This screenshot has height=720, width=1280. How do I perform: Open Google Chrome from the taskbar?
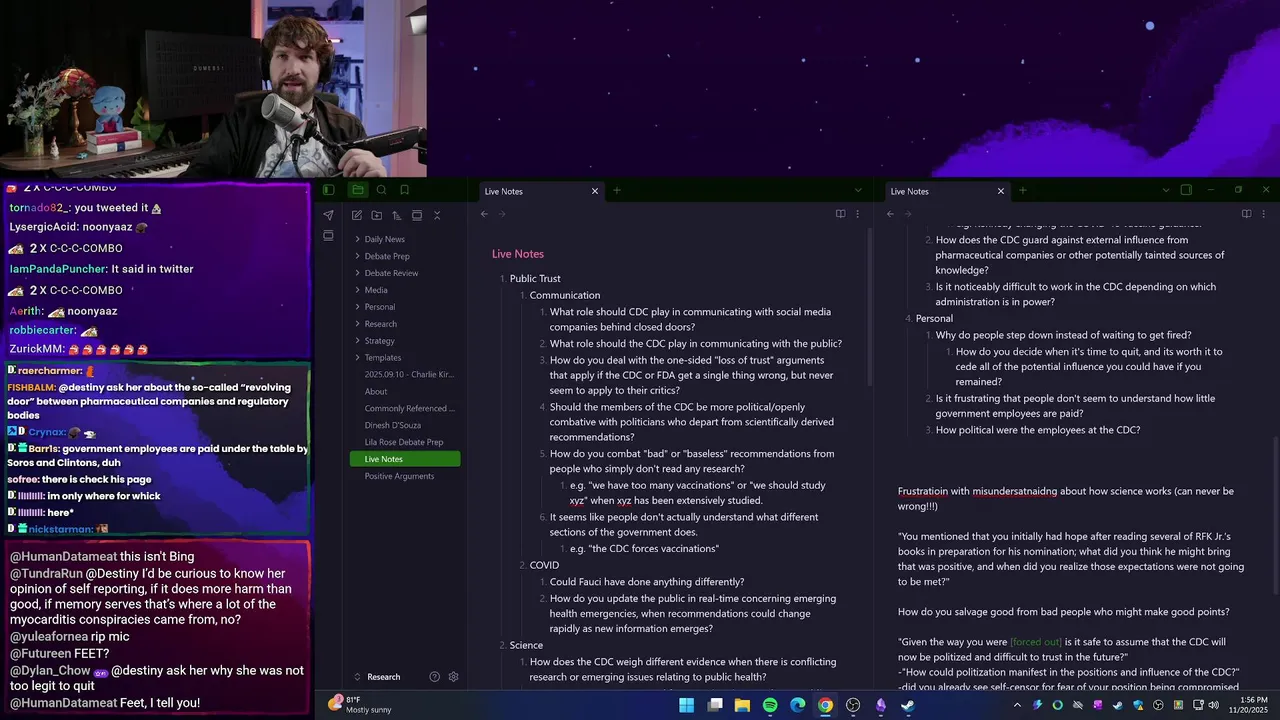point(825,705)
